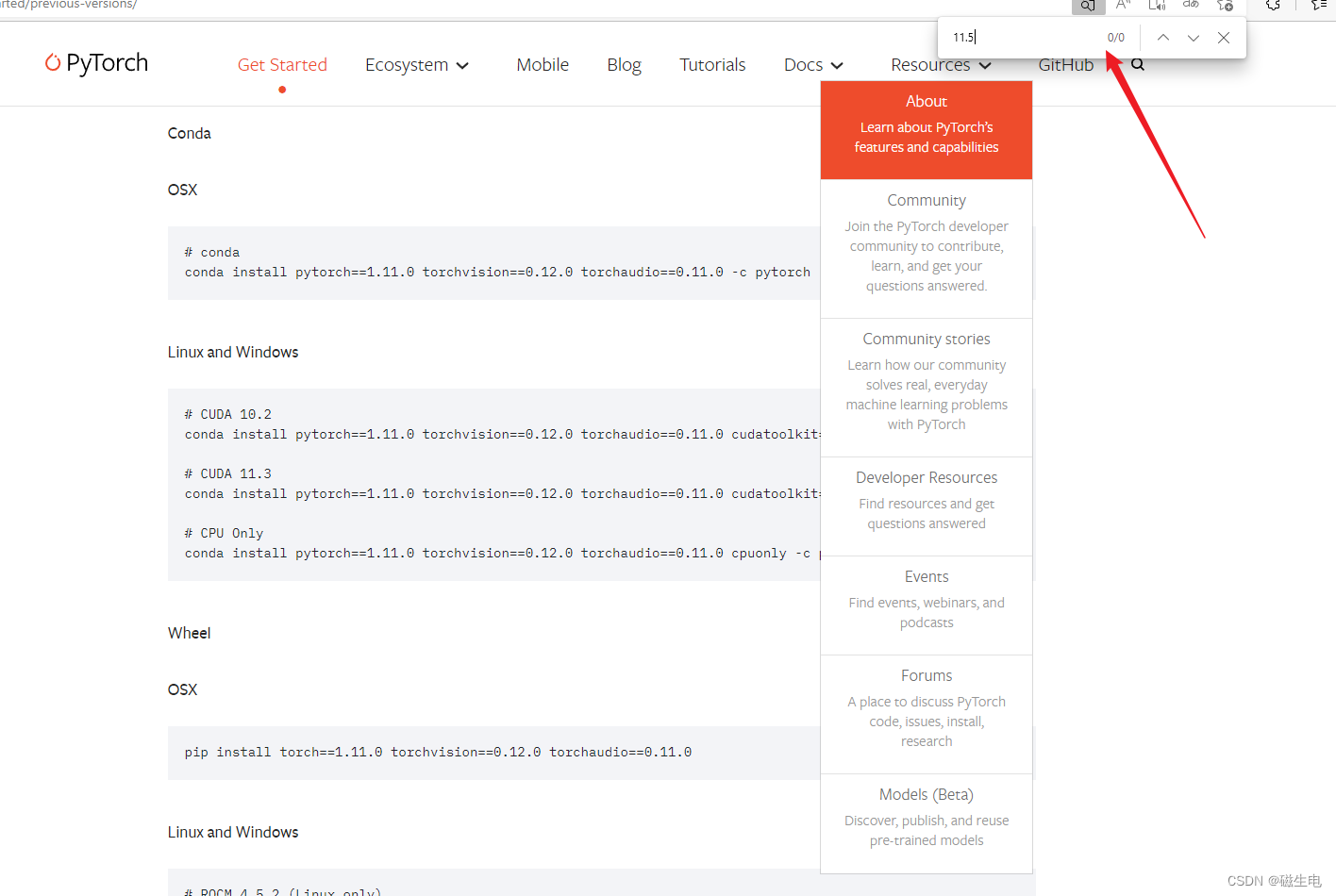The image size is (1336, 896).
Task: Open the Blog page
Action: tap(624, 65)
